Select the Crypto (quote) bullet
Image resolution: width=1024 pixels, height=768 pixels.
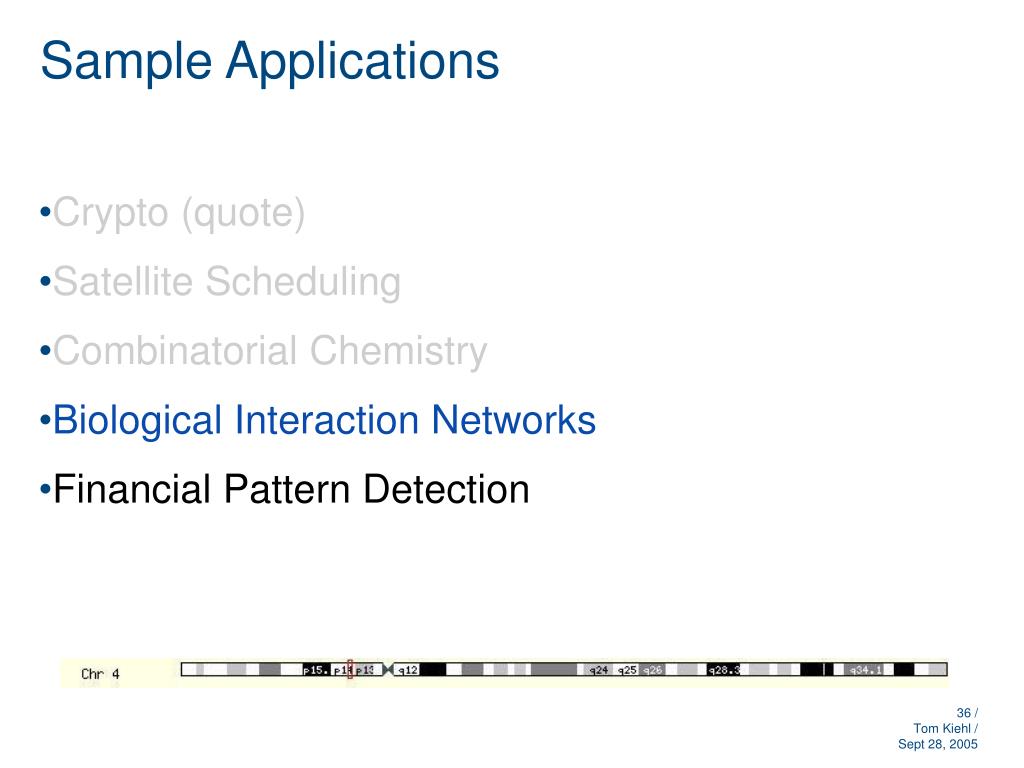179,213
